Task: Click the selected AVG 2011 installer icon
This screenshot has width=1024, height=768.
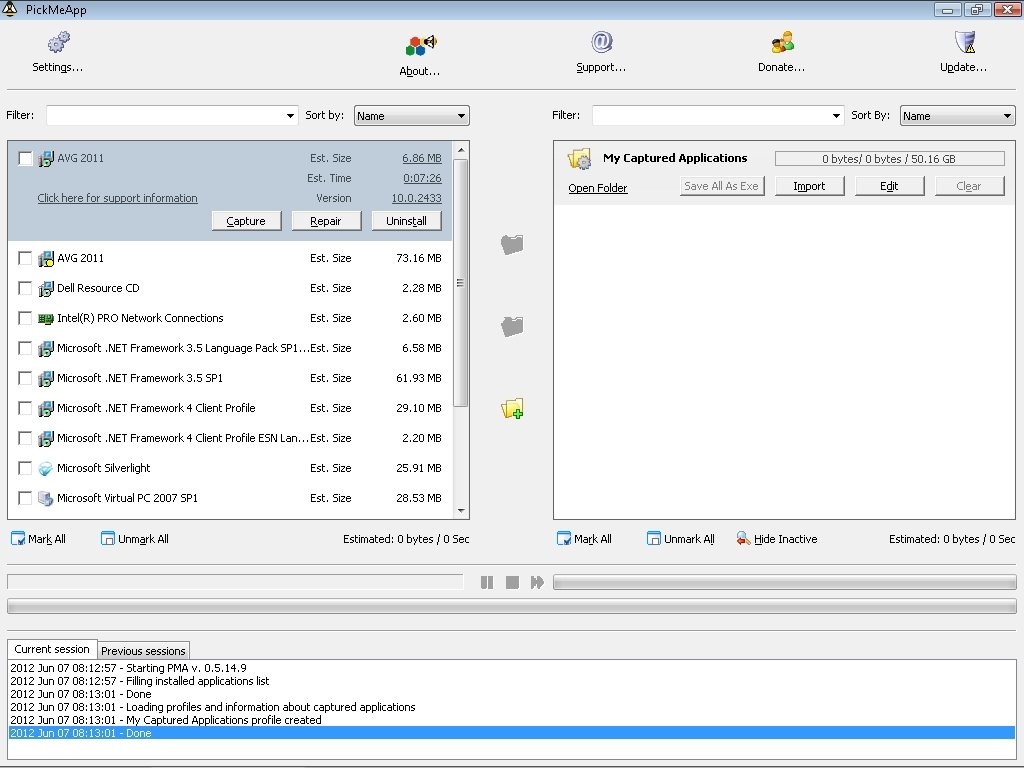Action: [45, 159]
